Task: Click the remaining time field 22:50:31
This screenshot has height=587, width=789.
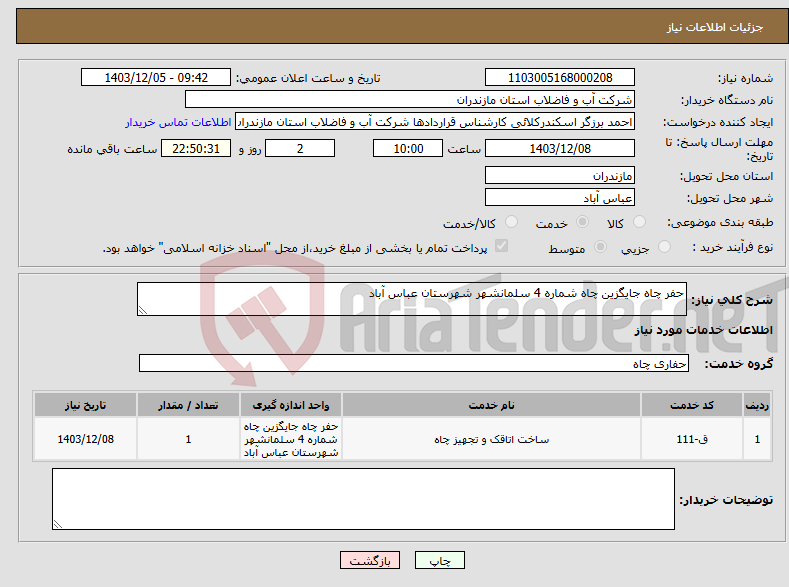Action: click(x=196, y=148)
